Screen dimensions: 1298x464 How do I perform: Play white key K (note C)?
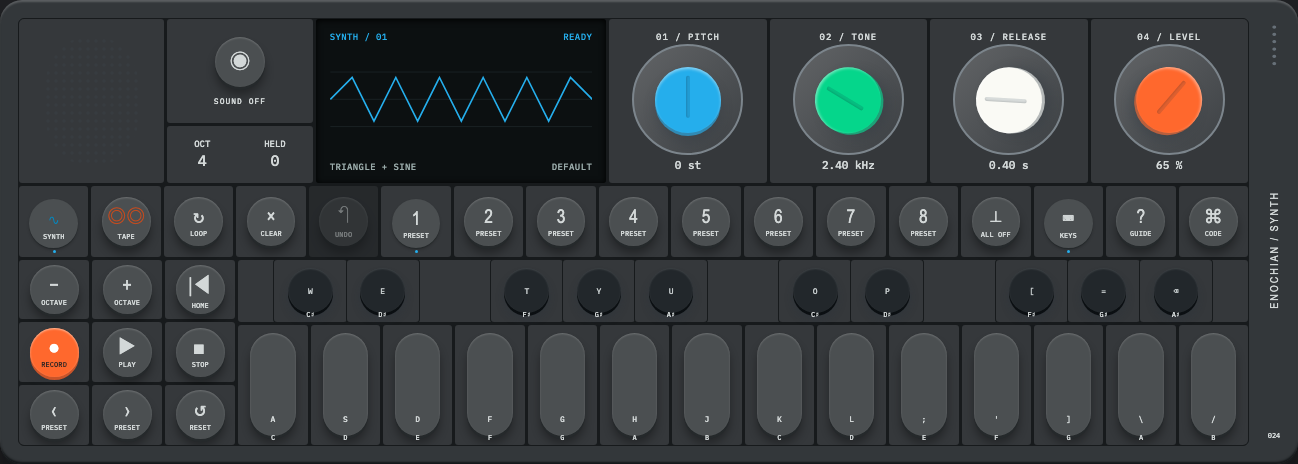[x=779, y=384]
